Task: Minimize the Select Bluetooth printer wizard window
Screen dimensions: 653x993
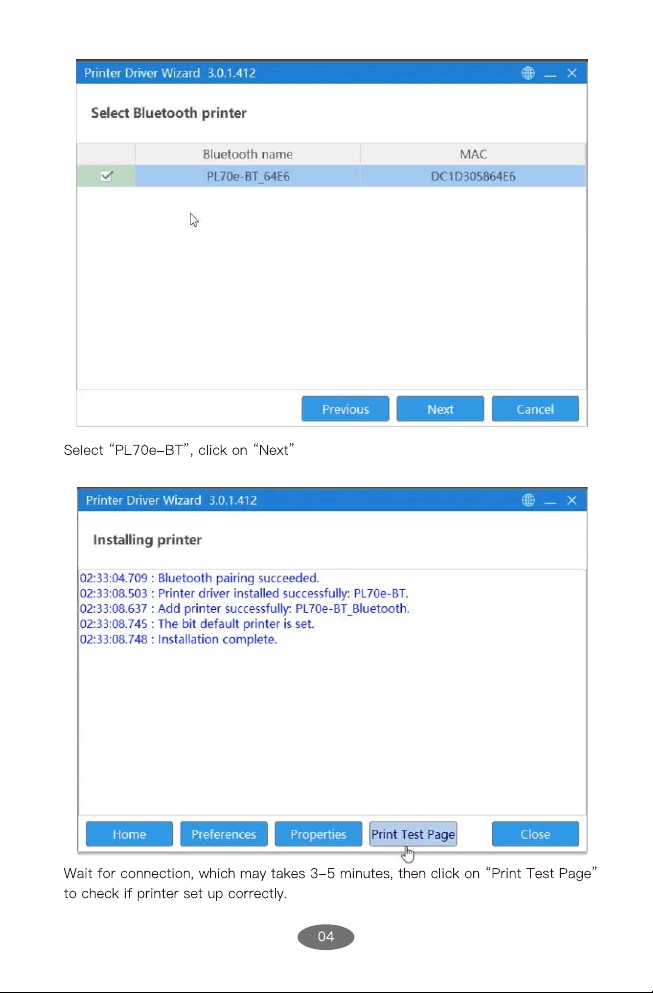Action: click(x=550, y=73)
